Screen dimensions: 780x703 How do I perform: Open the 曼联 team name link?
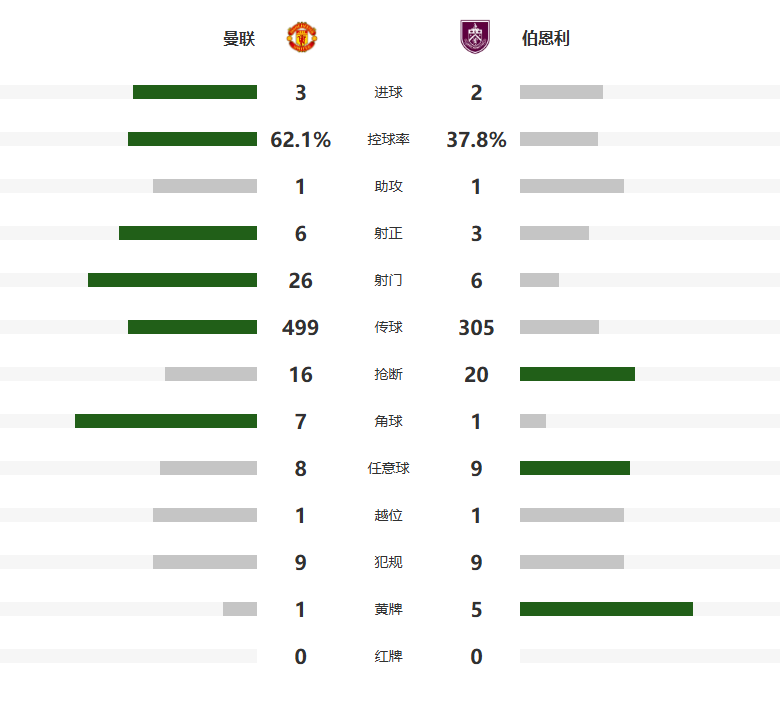point(239,38)
